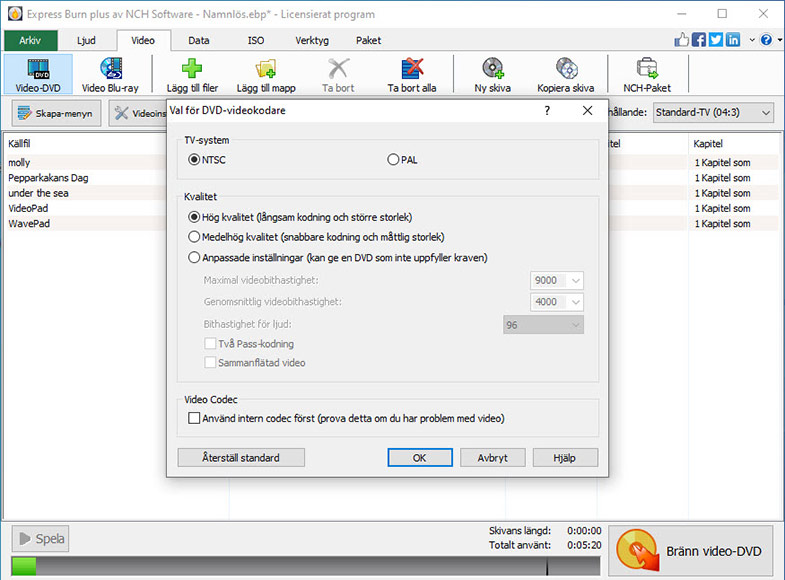Share via the Facebook icon
The height and width of the screenshot is (580, 785).
pyautogui.click(x=698, y=40)
